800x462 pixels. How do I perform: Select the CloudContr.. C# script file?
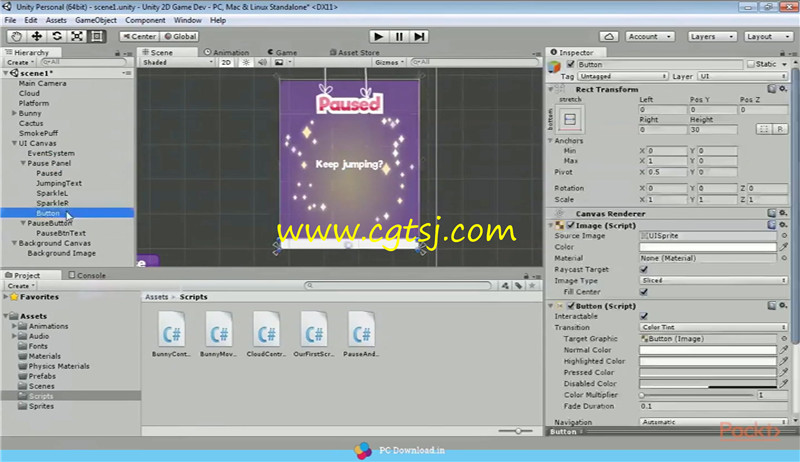[266, 334]
